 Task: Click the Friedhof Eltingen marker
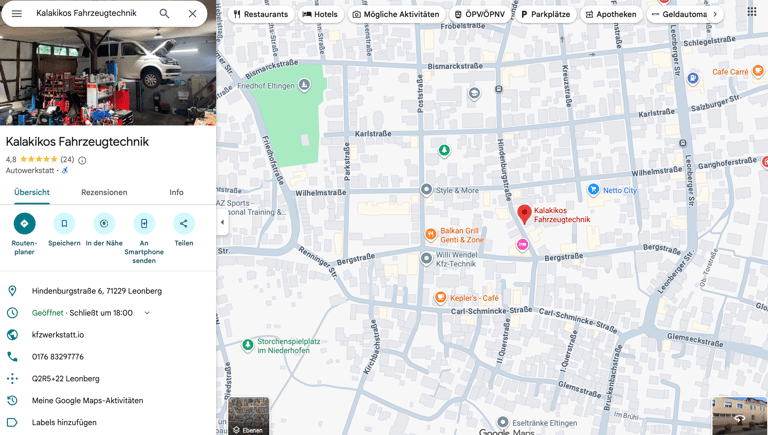pyautogui.click(x=304, y=85)
